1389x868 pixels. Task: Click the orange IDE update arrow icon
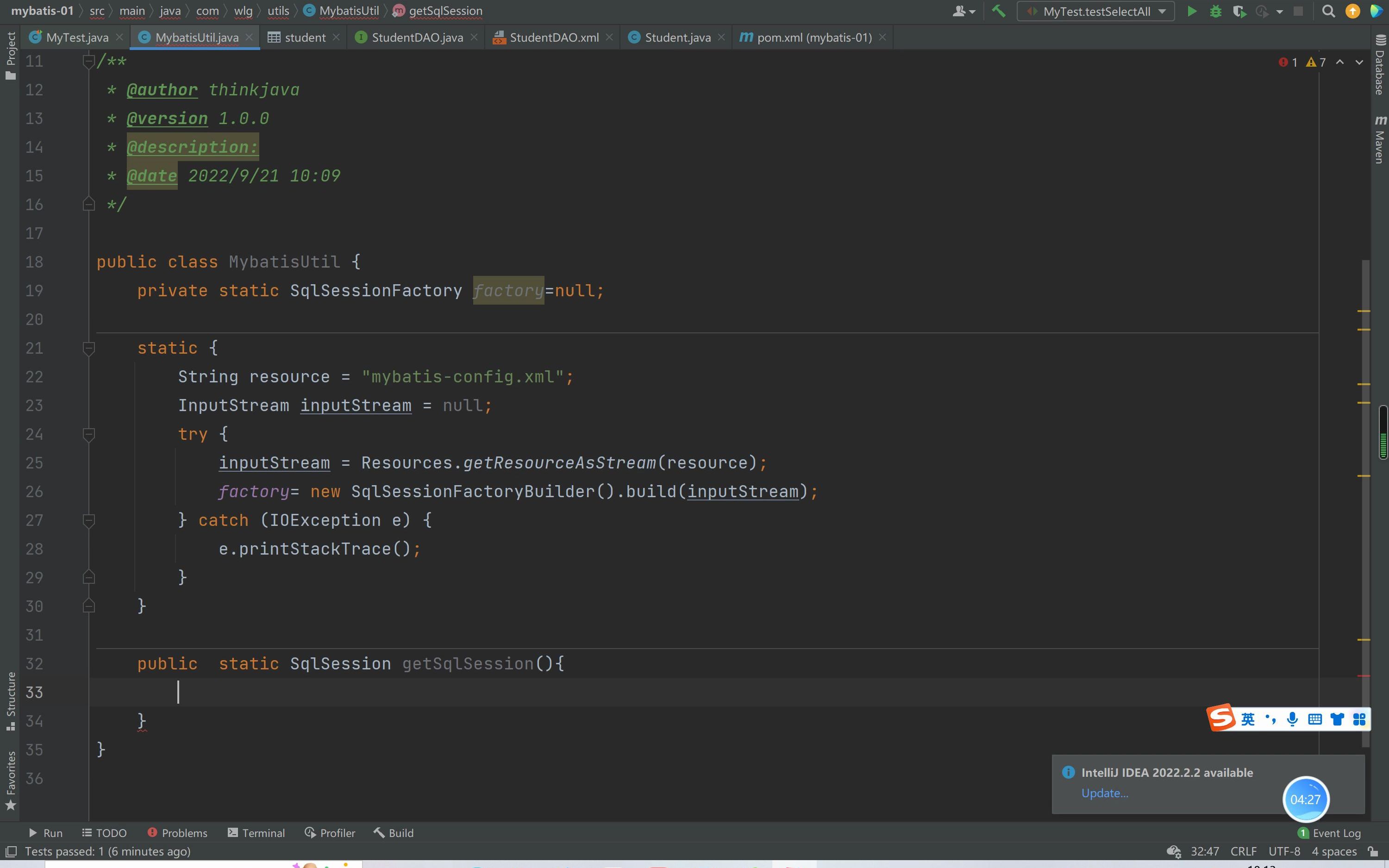(1352, 12)
